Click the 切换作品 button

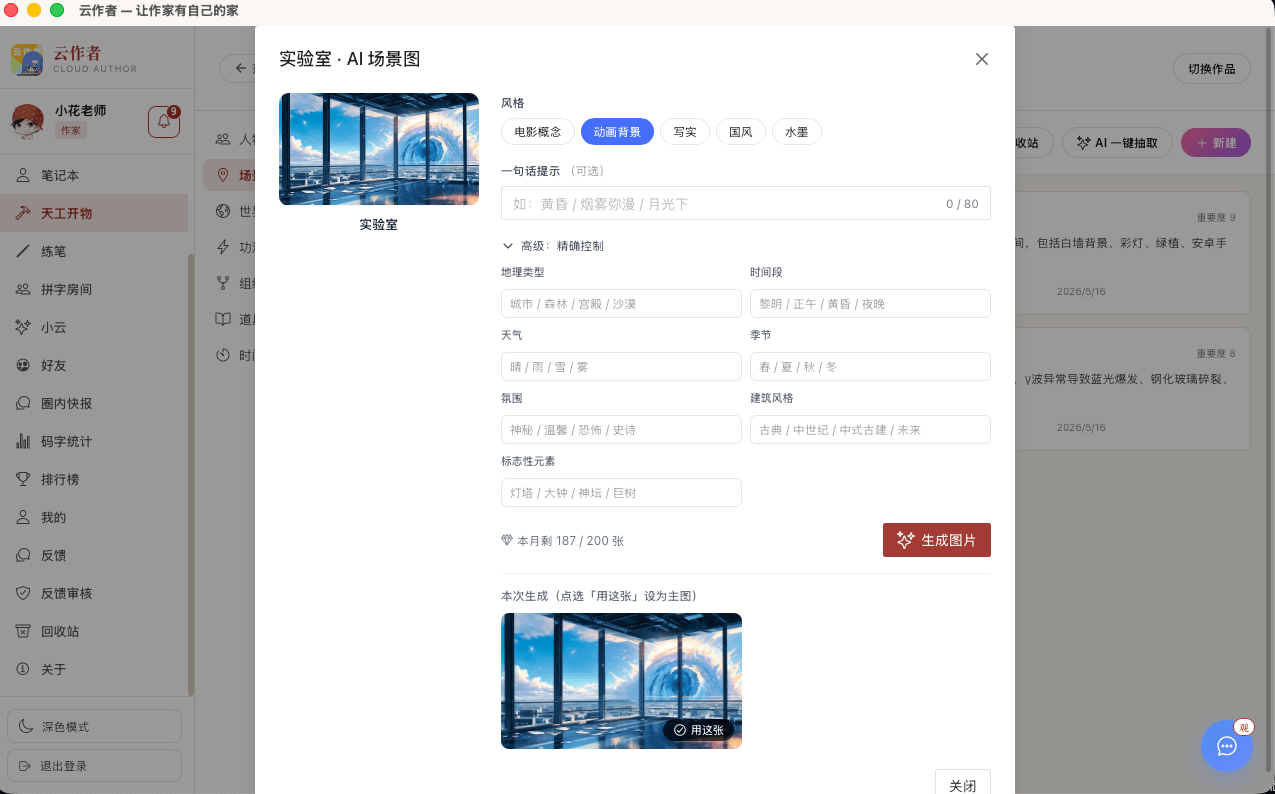(x=1211, y=69)
